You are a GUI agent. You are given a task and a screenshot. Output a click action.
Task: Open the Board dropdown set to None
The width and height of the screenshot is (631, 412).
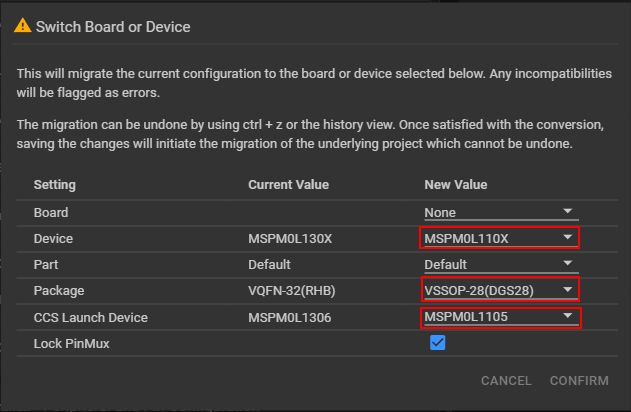pyautogui.click(x=499, y=212)
